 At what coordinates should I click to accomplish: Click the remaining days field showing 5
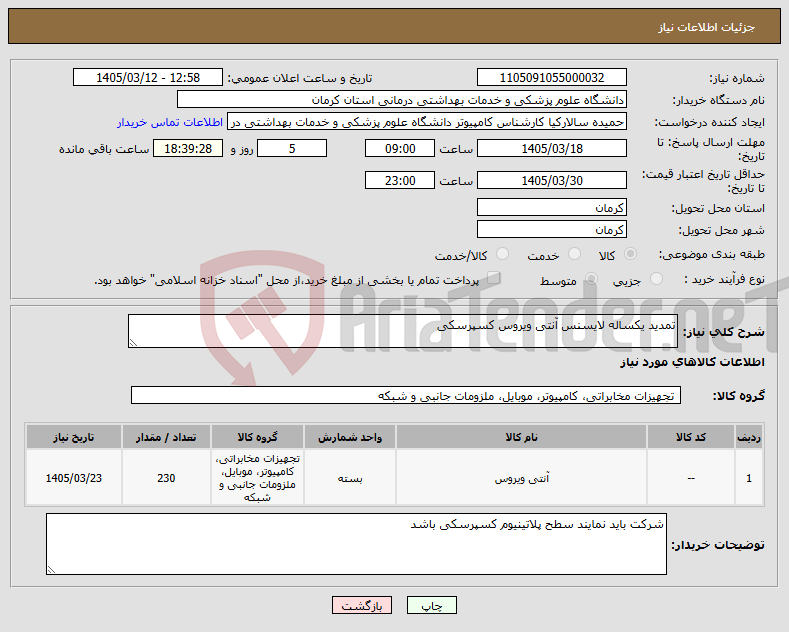292,148
